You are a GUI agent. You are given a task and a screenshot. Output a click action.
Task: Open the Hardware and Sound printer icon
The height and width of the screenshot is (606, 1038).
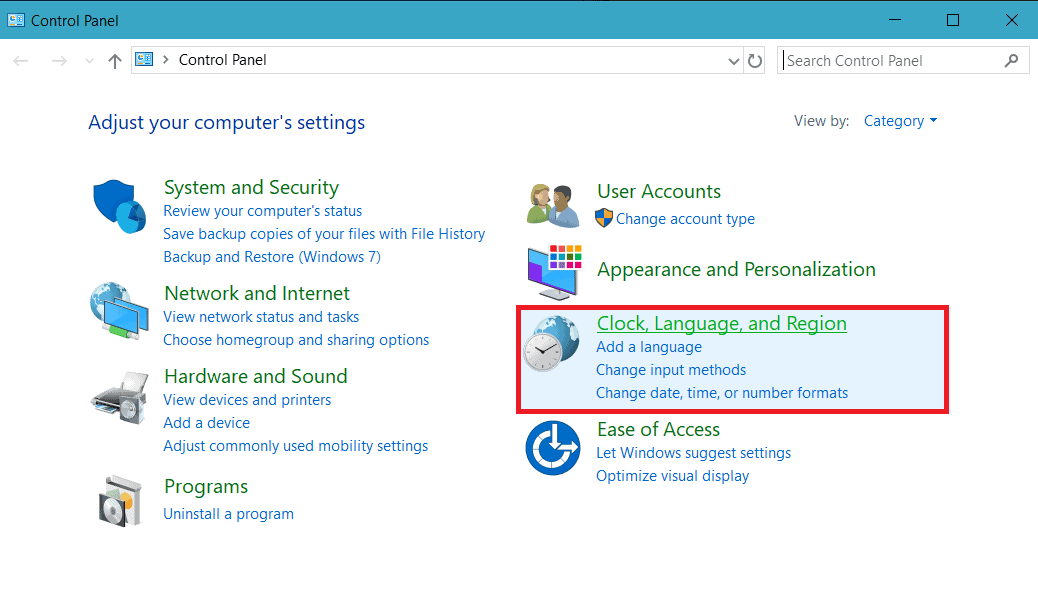[x=119, y=397]
